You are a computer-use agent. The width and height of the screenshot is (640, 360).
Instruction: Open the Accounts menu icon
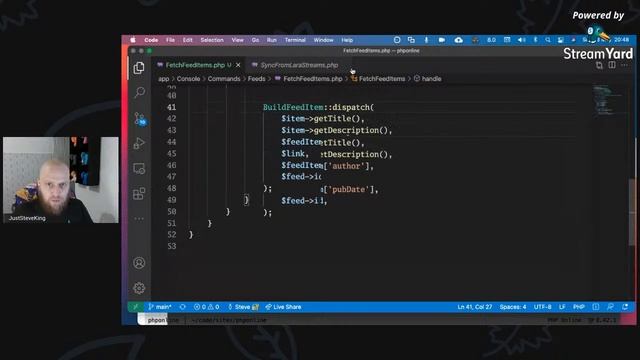pos(139,263)
